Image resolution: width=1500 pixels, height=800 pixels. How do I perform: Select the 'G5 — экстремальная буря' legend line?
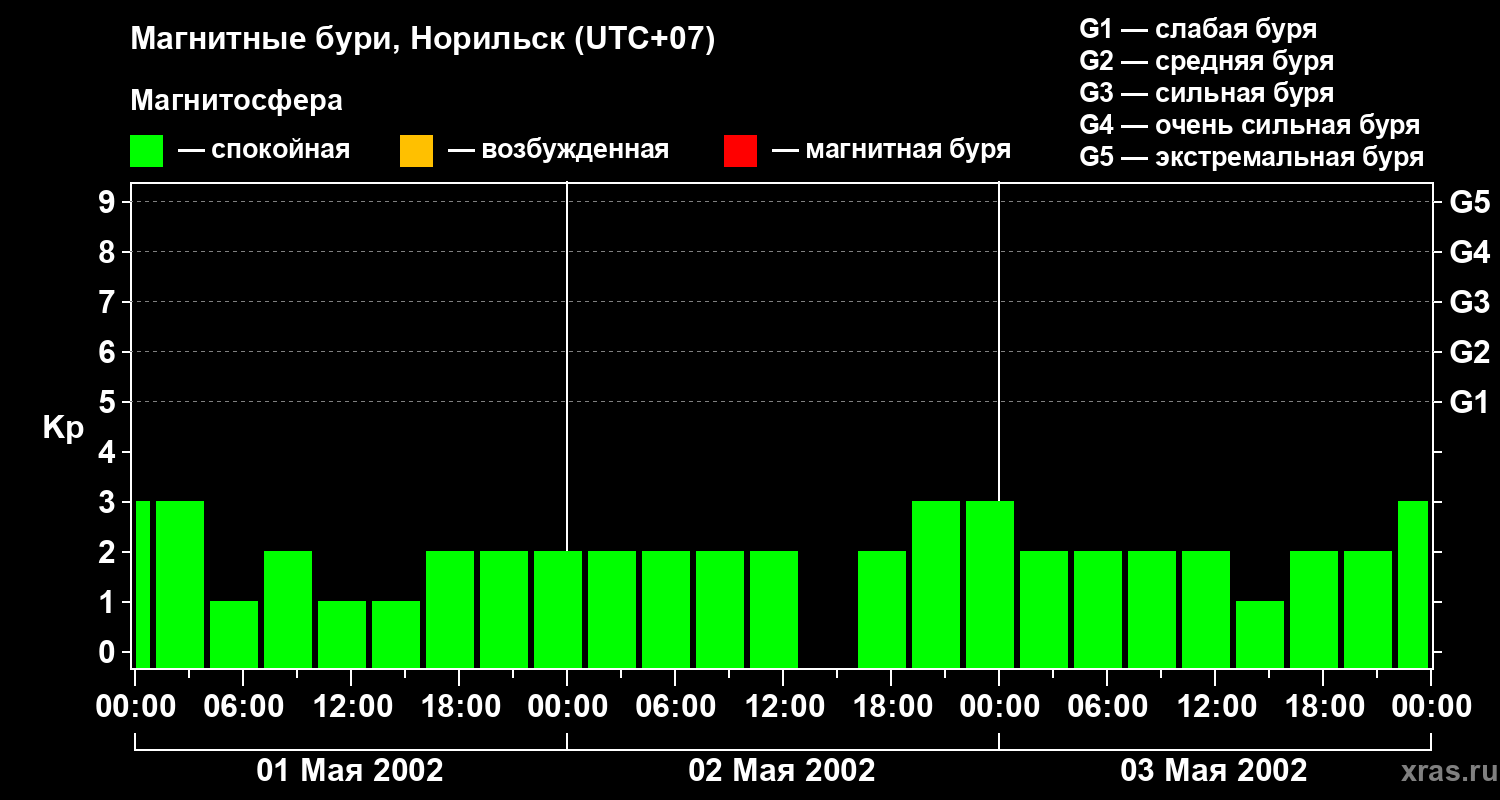(1252, 158)
